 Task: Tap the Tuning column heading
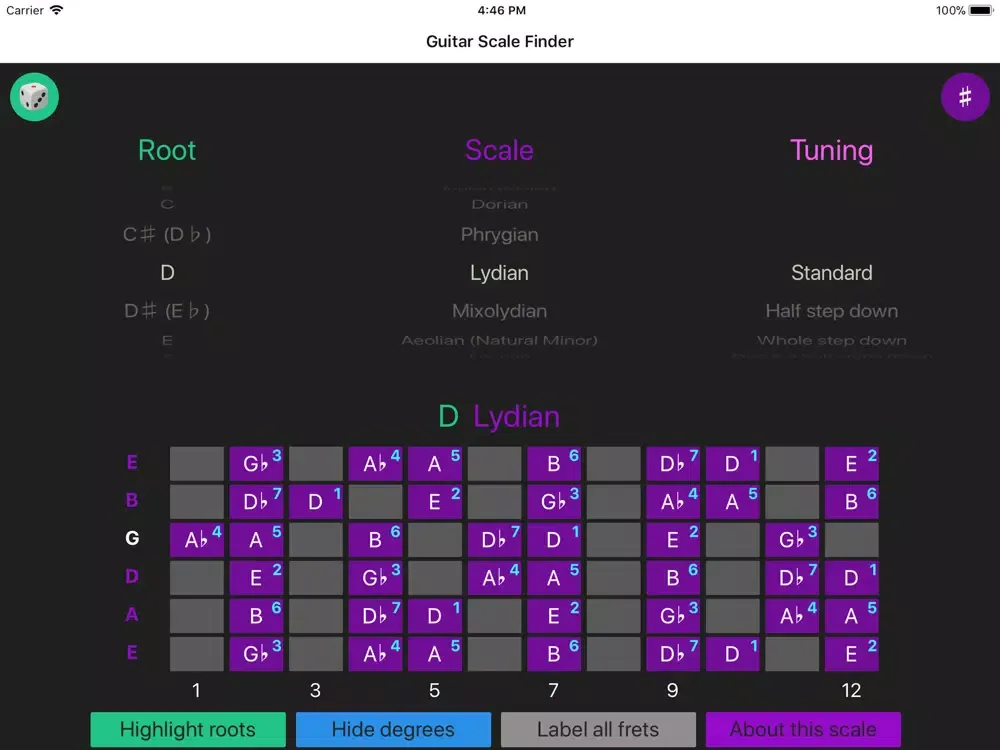pos(832,151)
